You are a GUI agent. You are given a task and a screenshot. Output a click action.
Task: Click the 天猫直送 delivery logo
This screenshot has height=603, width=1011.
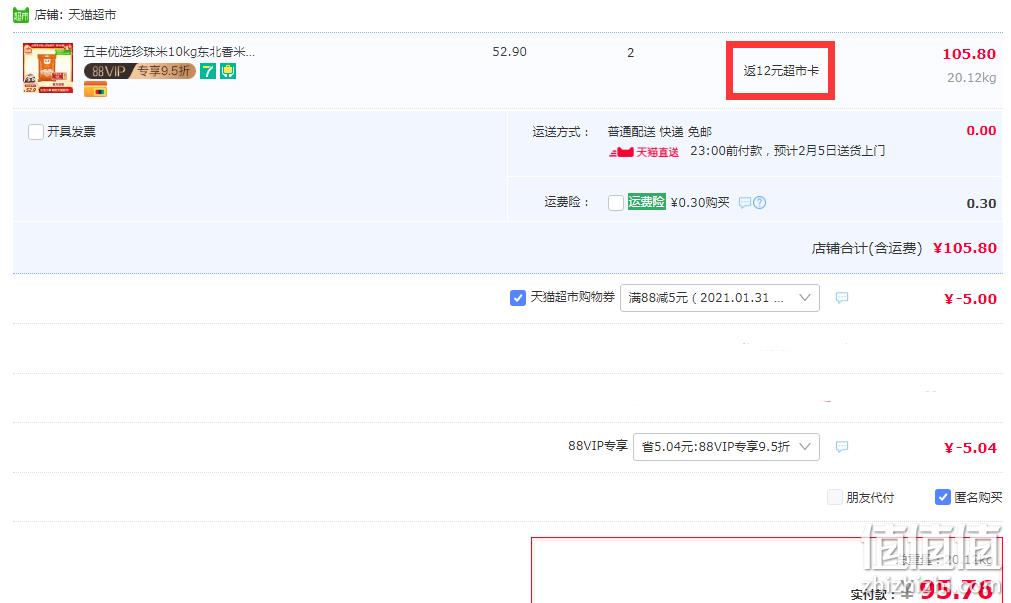644,152
